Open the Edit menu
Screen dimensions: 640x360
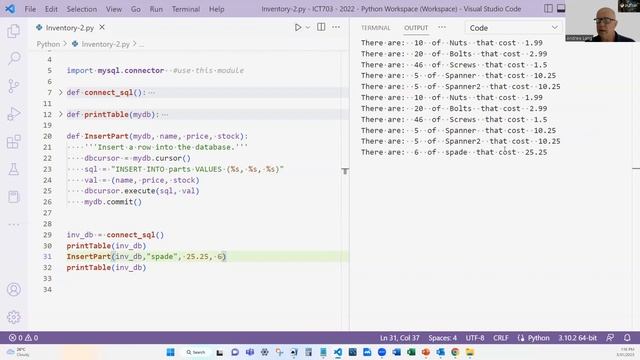51,9
